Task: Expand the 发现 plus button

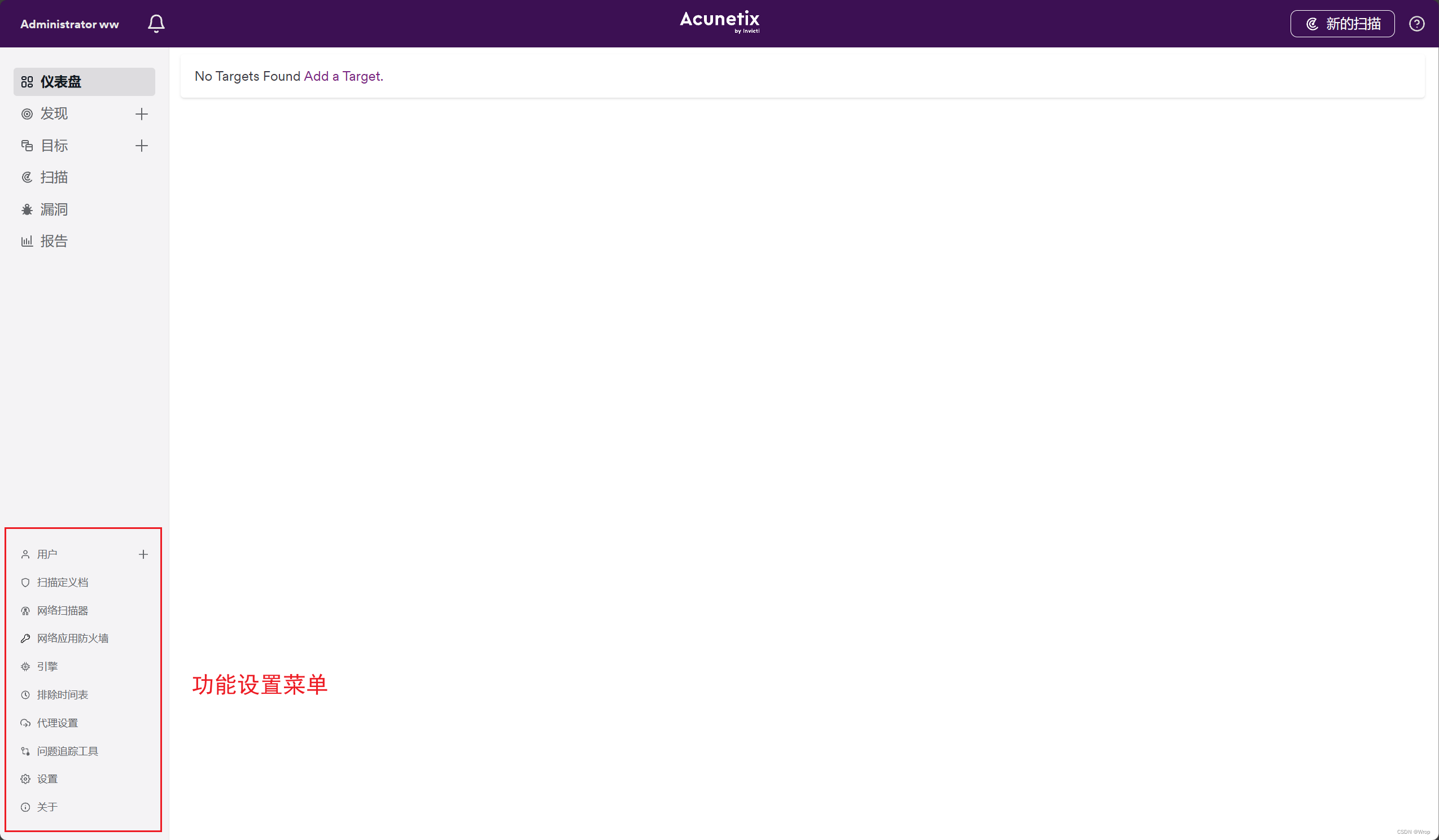Action: click(x=142, y=114)
